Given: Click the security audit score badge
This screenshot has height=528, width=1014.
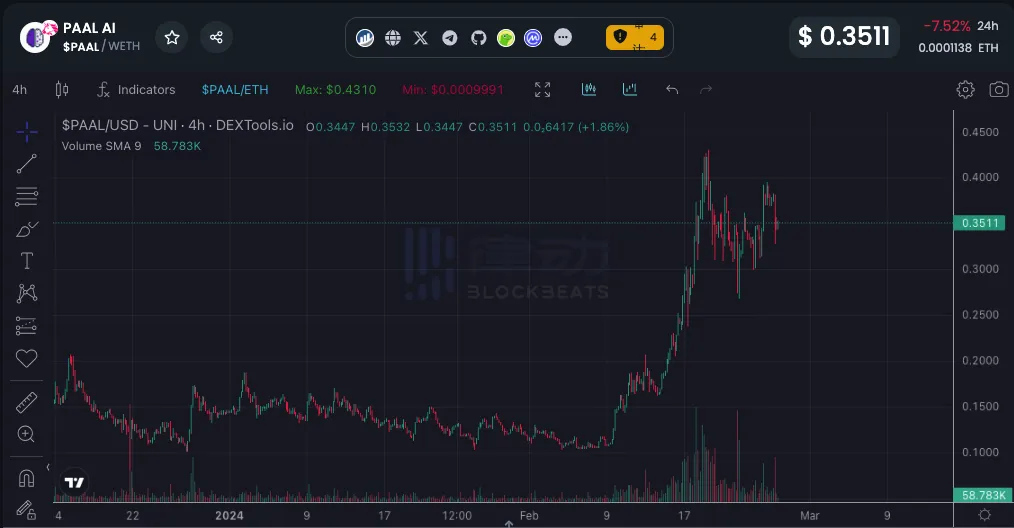Looking at the screenshot, I should coord(634,38).
